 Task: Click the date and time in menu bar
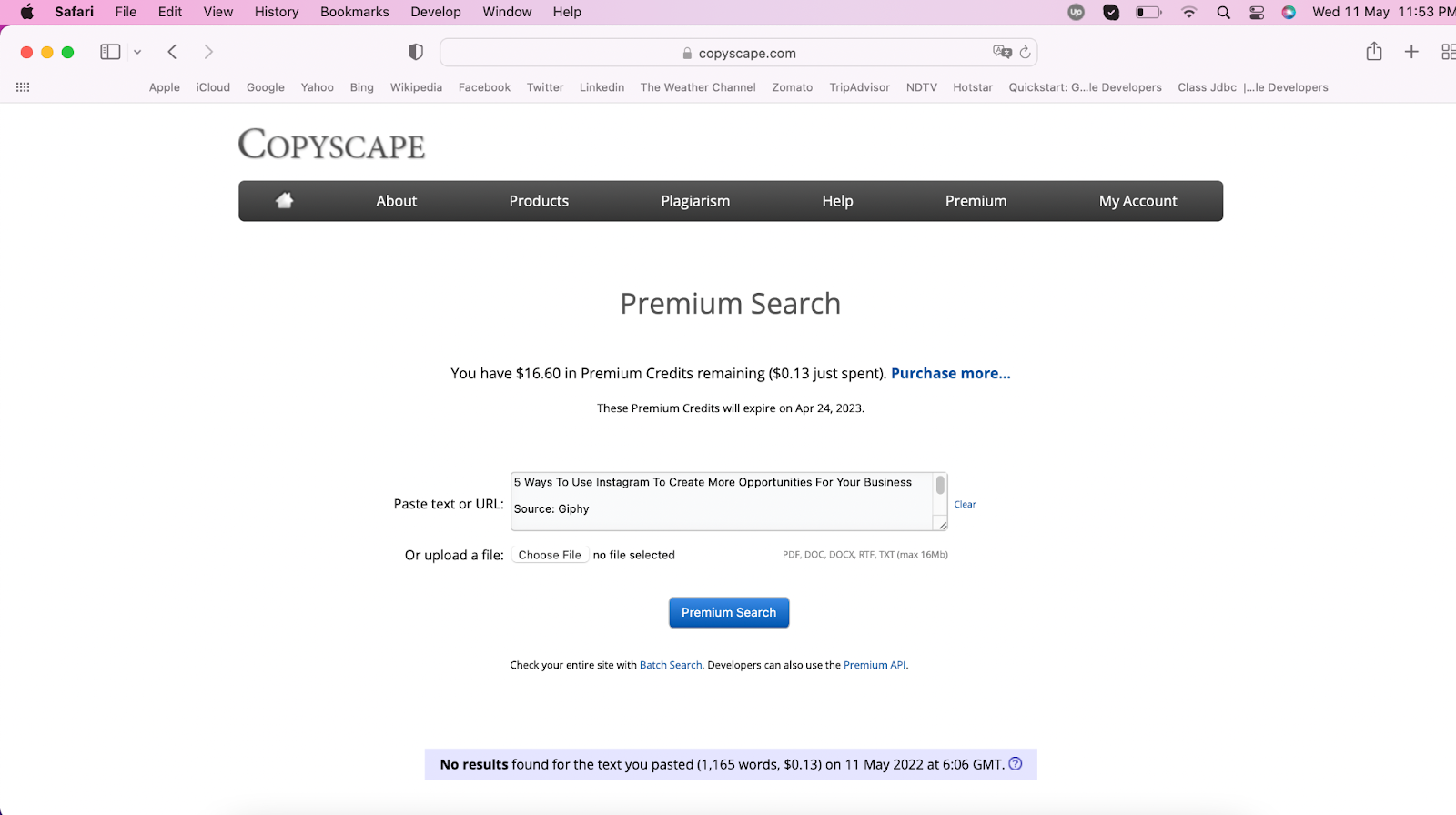click(x=1384, y=12)
